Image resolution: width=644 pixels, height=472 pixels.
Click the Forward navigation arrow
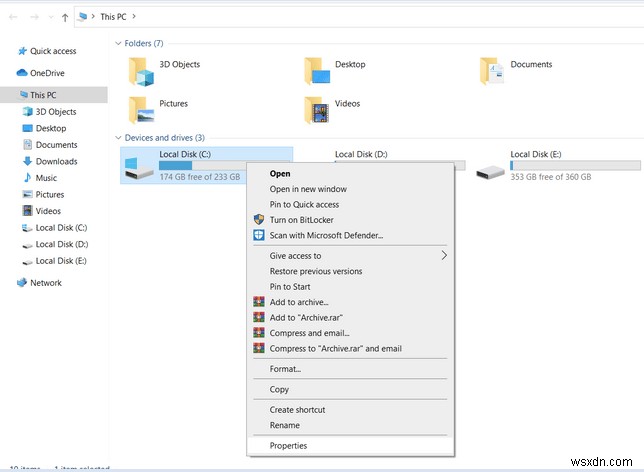[34, 17]
